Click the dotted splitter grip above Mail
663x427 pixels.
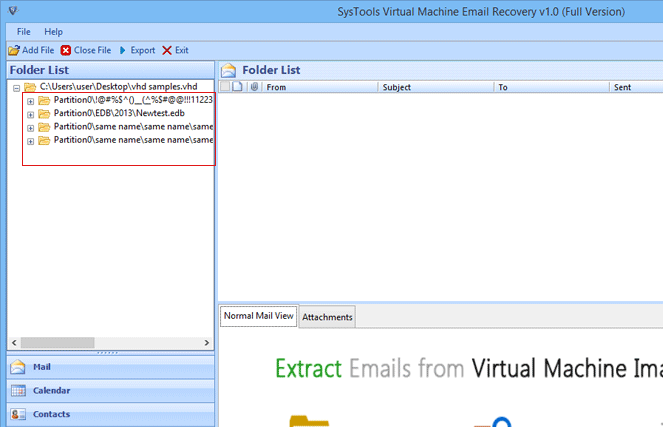(107, 353)
